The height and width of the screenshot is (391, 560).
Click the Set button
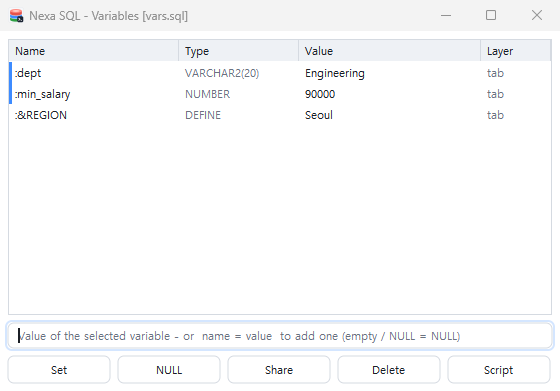pos(59,370)
